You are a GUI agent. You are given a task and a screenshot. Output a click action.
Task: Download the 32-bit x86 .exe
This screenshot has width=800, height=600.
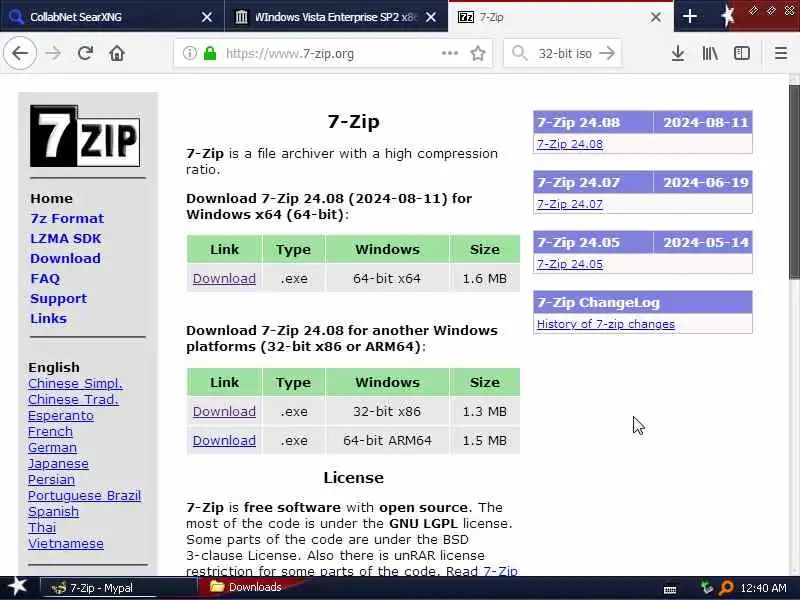(x=224, y=411)
